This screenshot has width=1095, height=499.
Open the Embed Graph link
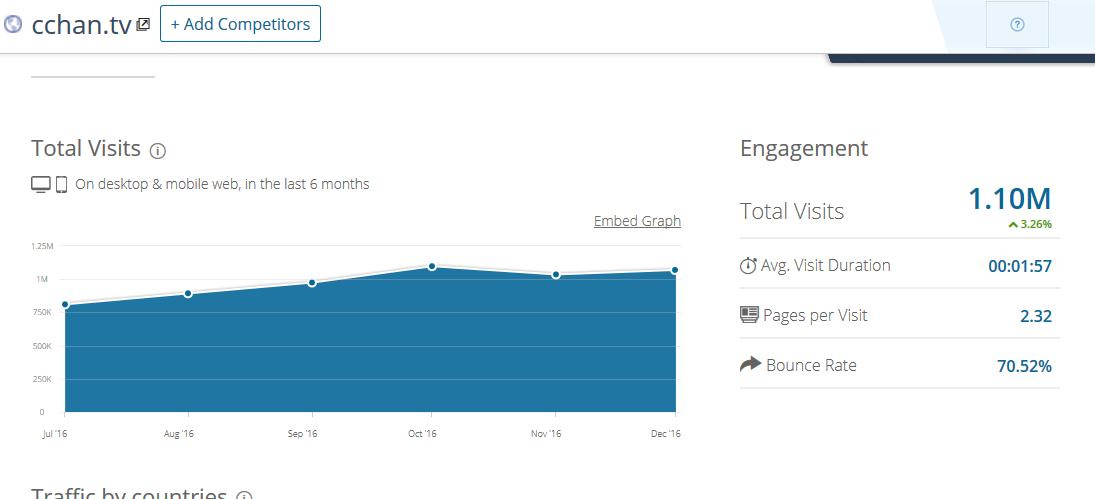pyautogui.click(x=637, y=221)
